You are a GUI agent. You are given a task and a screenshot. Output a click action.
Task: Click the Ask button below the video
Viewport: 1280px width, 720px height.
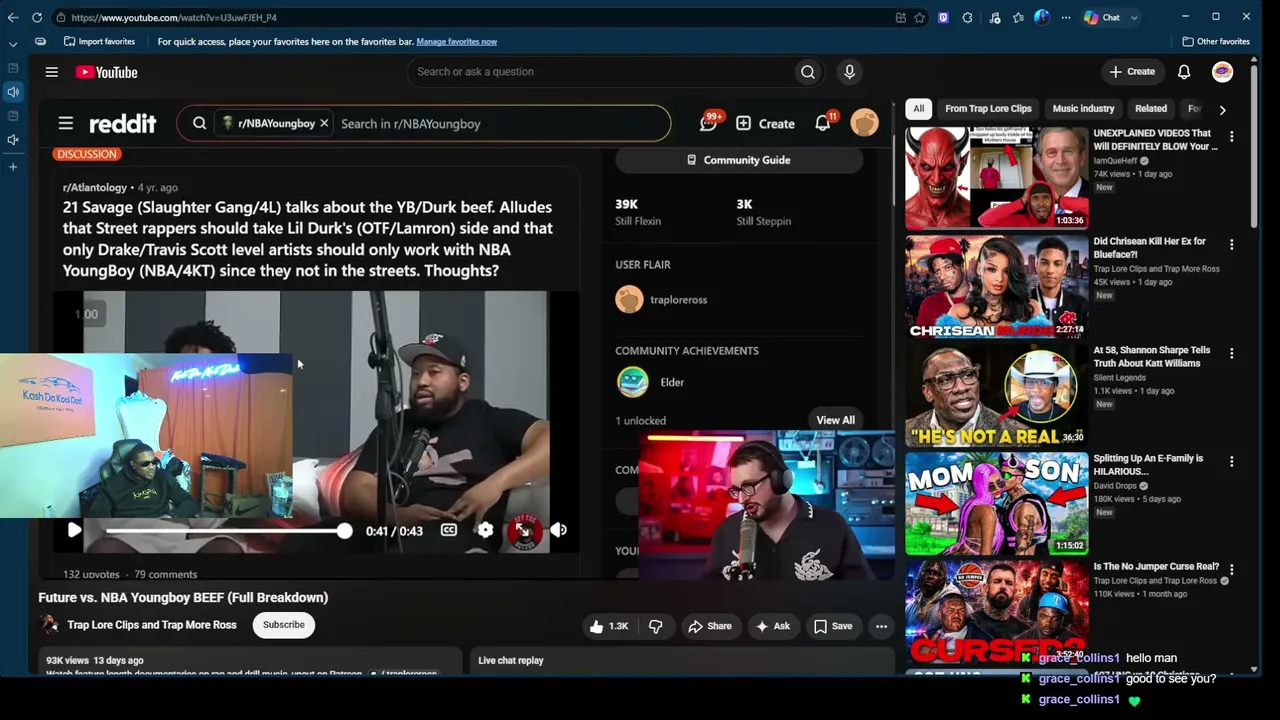tap(772, 626)
